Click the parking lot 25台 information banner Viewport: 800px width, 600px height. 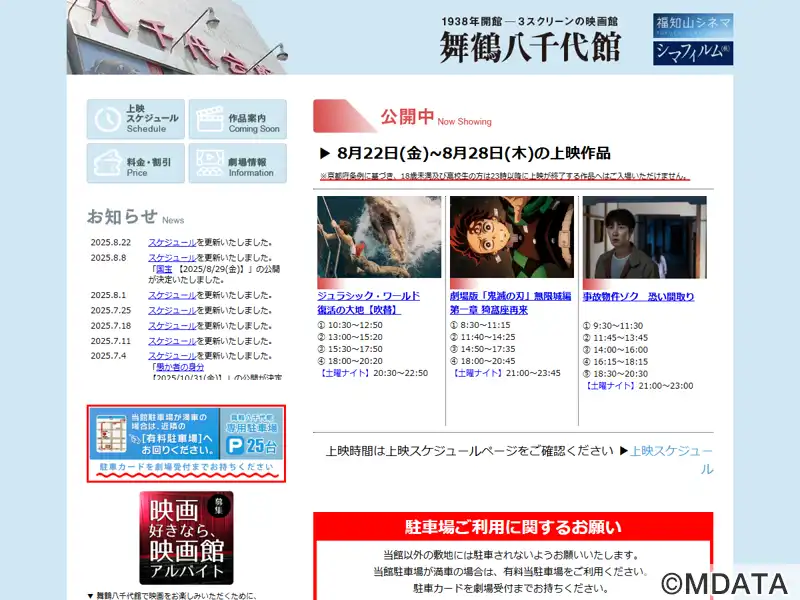click(186, 443)
